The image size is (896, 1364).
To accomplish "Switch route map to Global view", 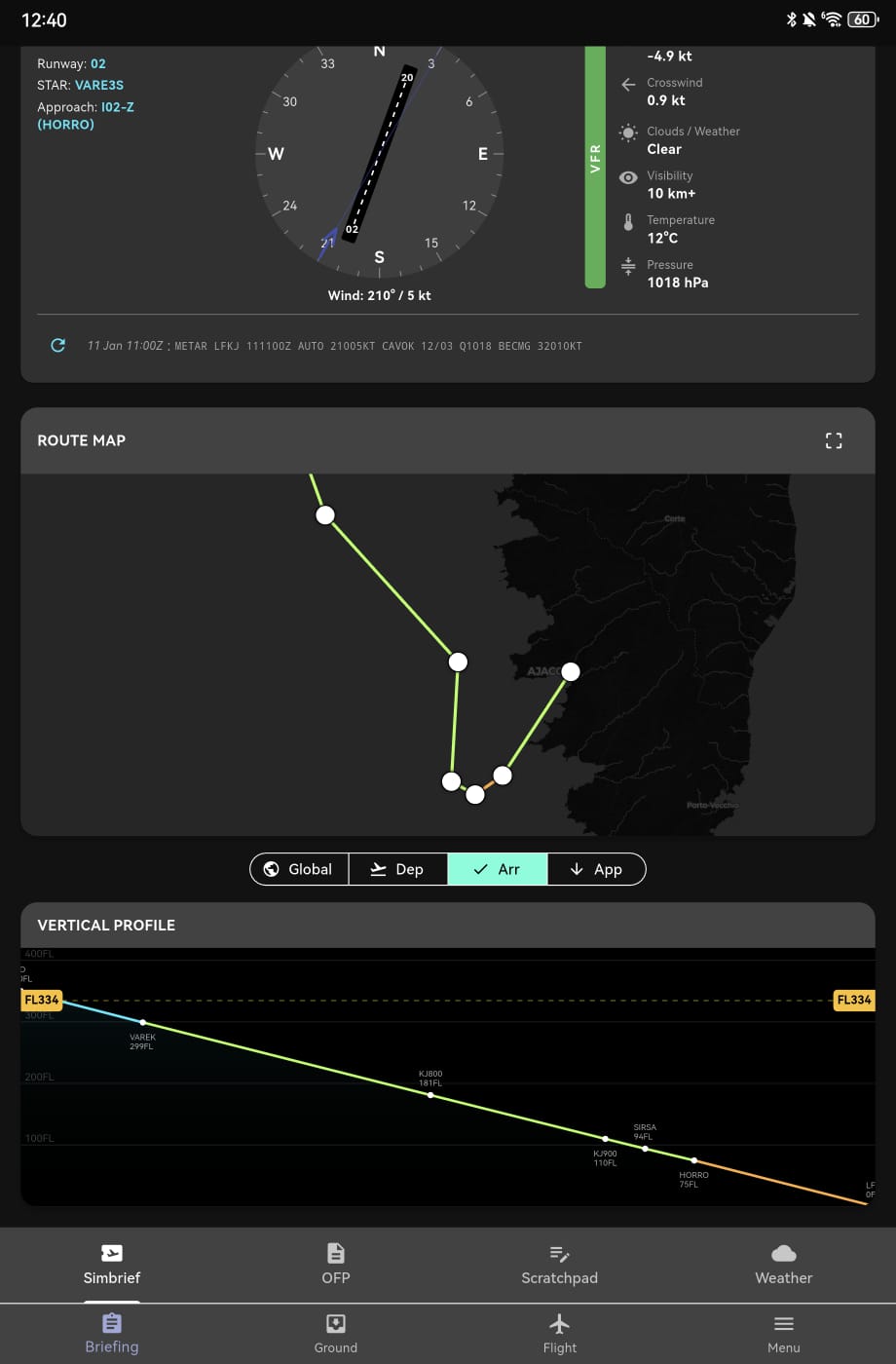I will (299, 869).
